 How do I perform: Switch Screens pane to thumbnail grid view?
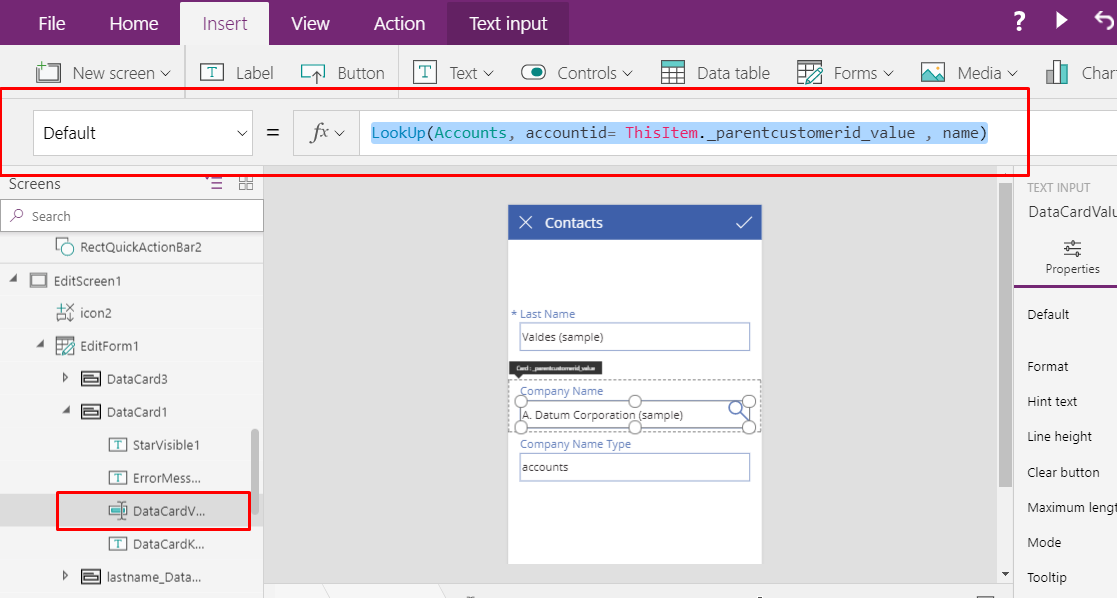246,184
